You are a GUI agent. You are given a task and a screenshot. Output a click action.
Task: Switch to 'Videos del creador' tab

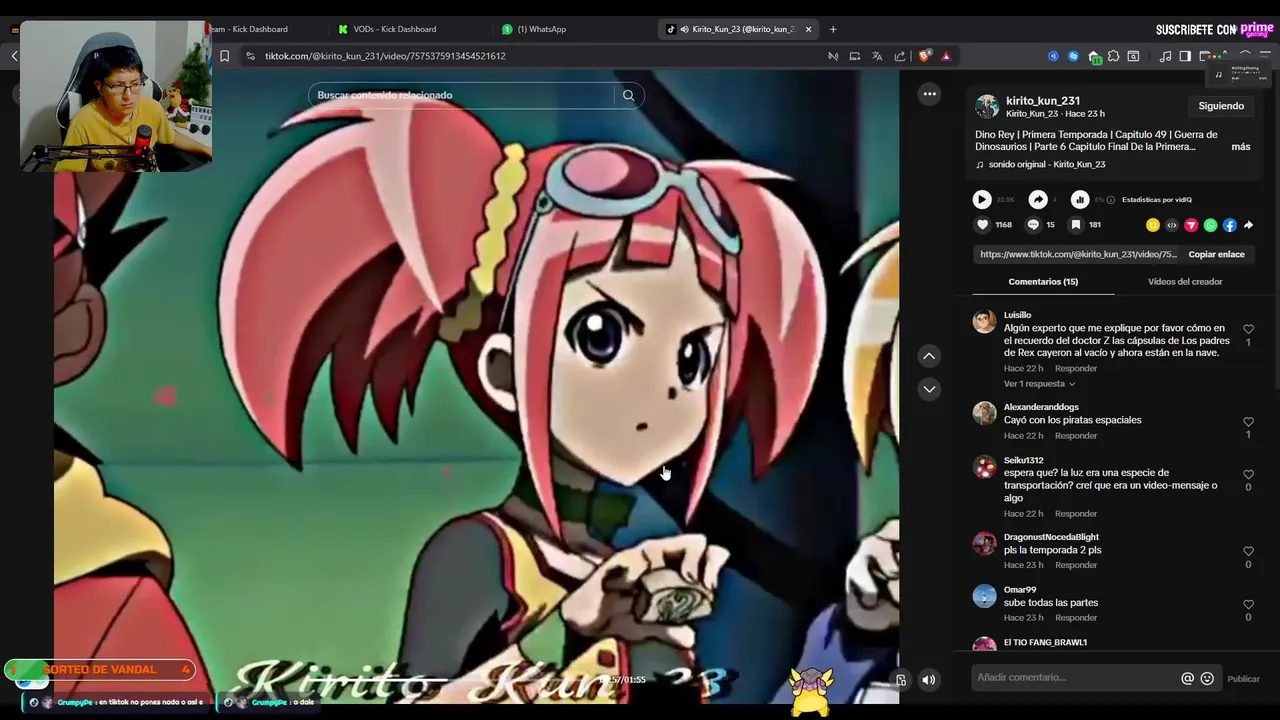(1185, 282)
